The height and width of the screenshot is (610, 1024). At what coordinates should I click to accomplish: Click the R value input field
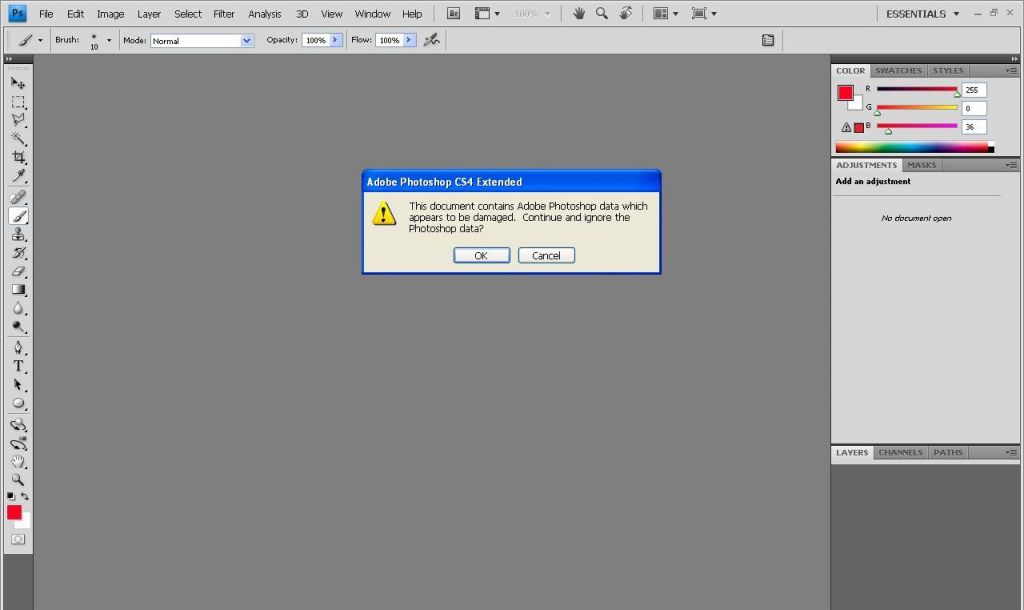point(973,90)
